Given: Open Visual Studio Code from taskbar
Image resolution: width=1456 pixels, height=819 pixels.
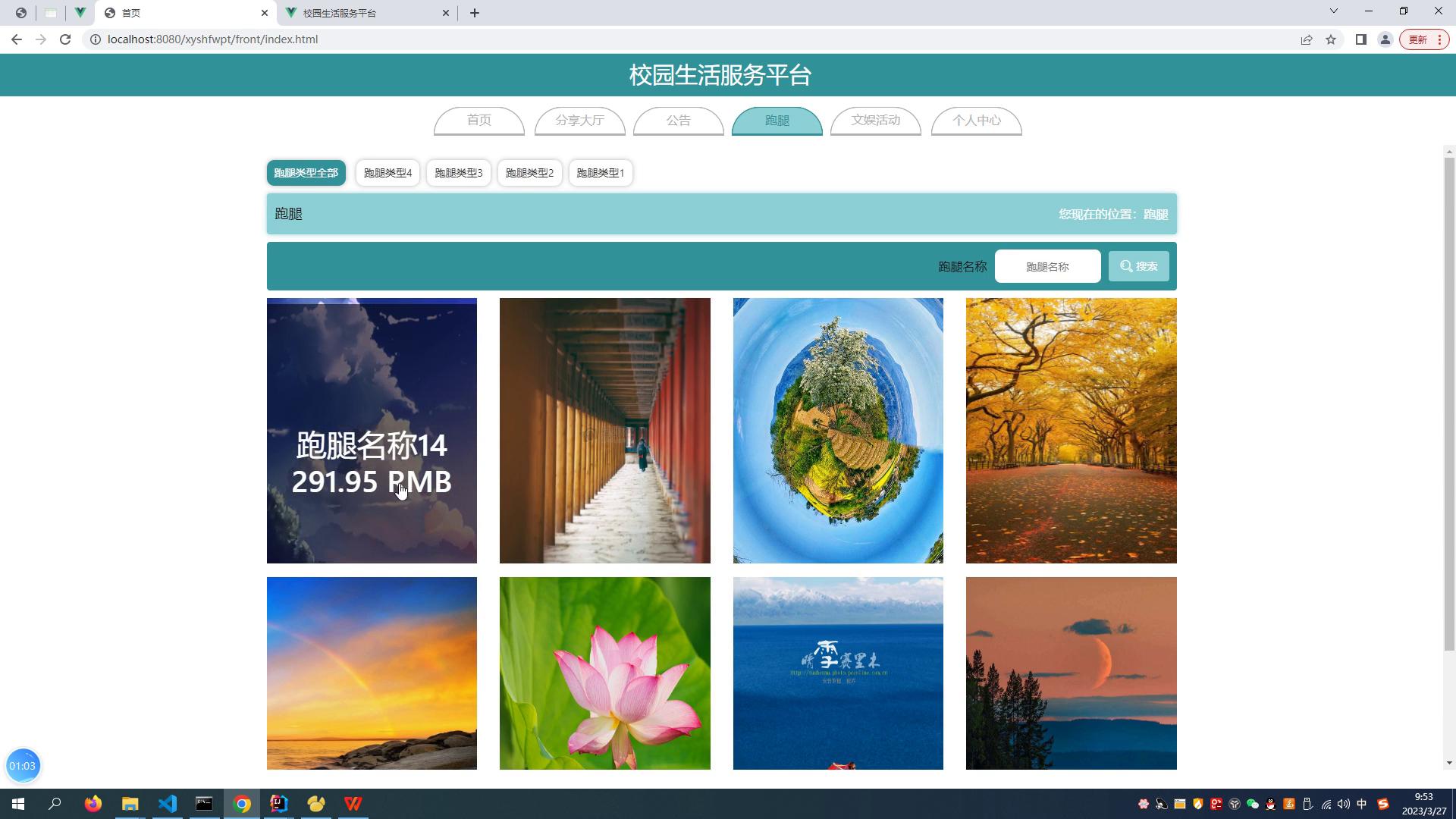Looking at the screenshot, I should [x=168, y=804].
